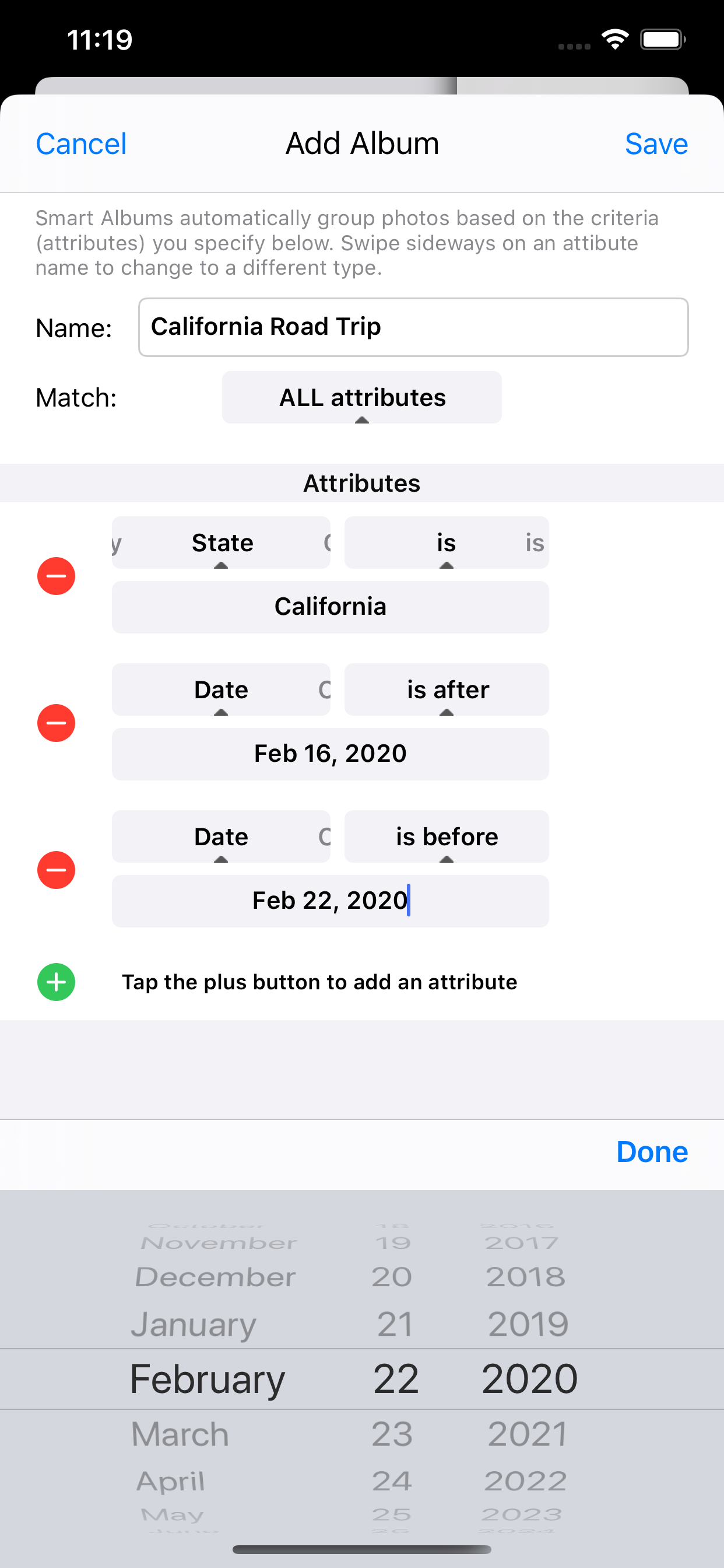Tap the battery status icon

pyautogui.click(x=663, y=40)
